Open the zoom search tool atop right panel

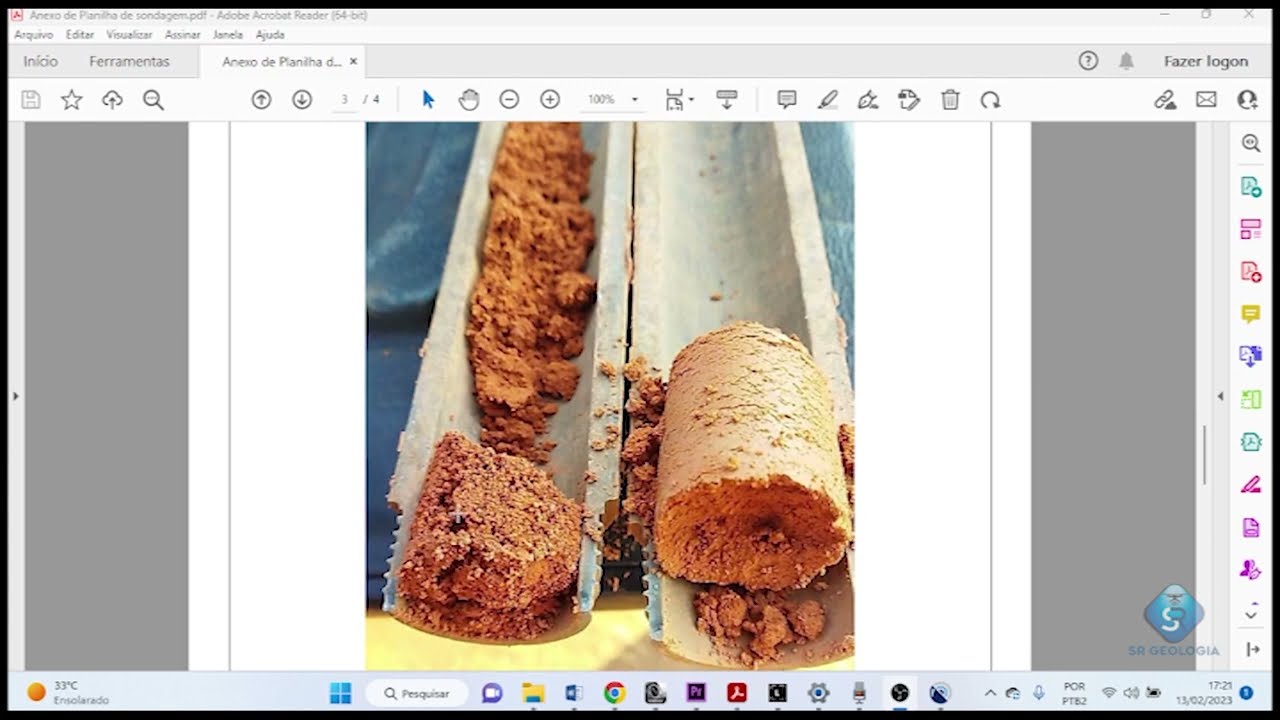[1251, 143]
